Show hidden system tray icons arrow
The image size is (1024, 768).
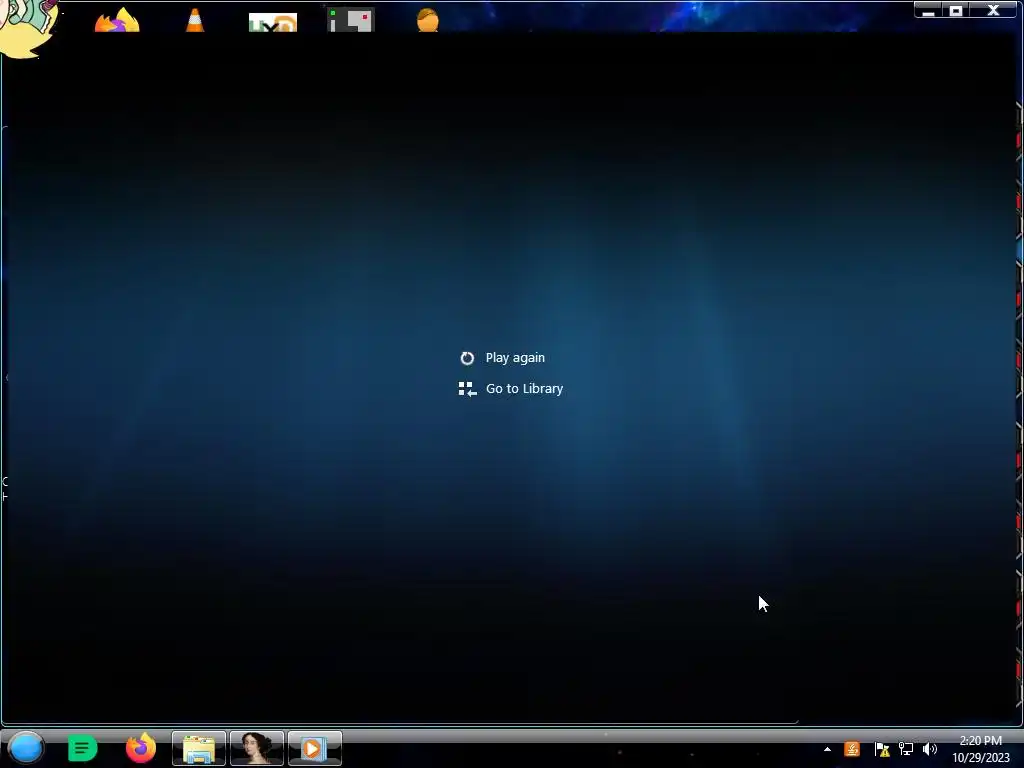[827, 749]
